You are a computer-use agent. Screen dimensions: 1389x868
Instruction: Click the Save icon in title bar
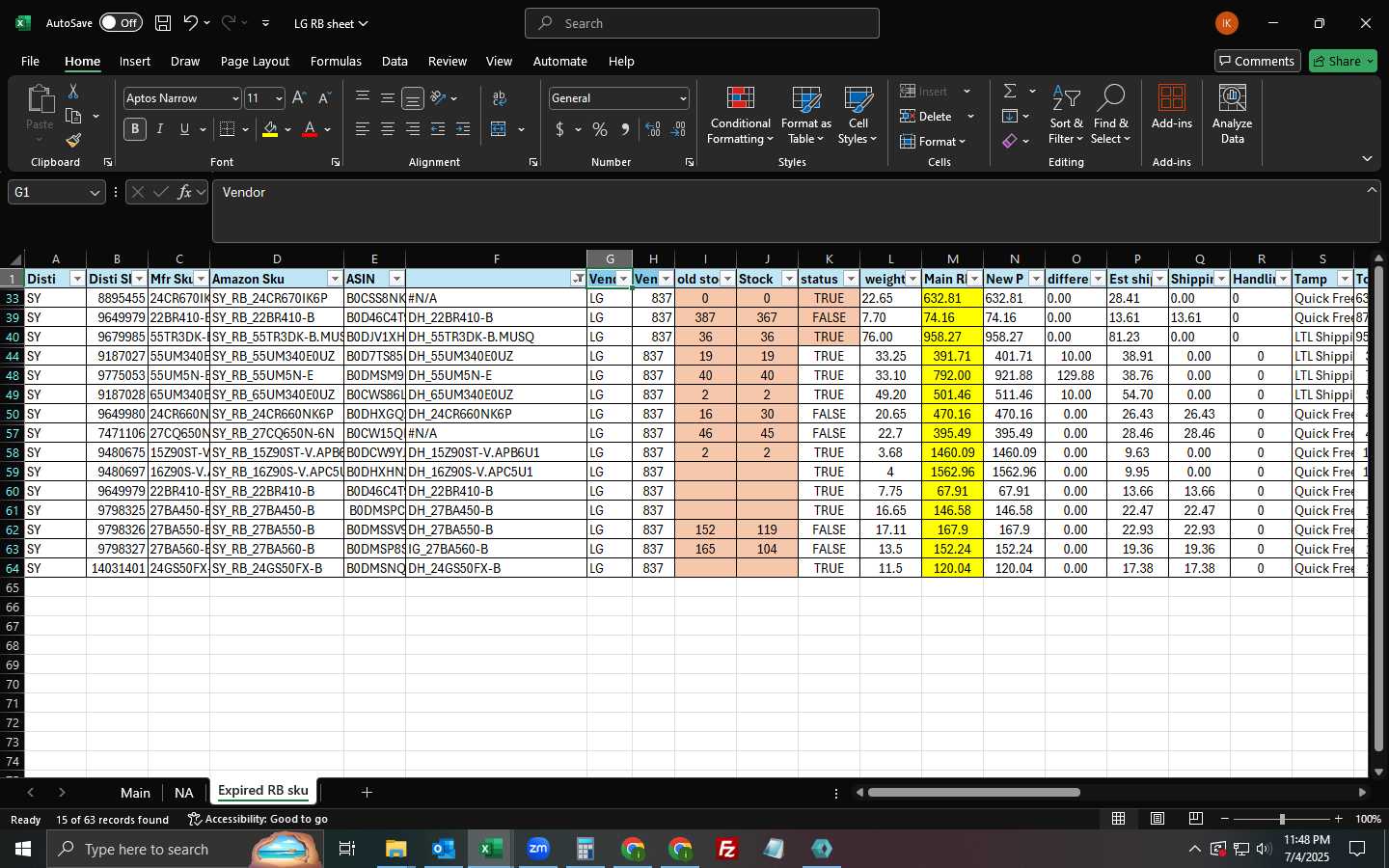[163, 23]
